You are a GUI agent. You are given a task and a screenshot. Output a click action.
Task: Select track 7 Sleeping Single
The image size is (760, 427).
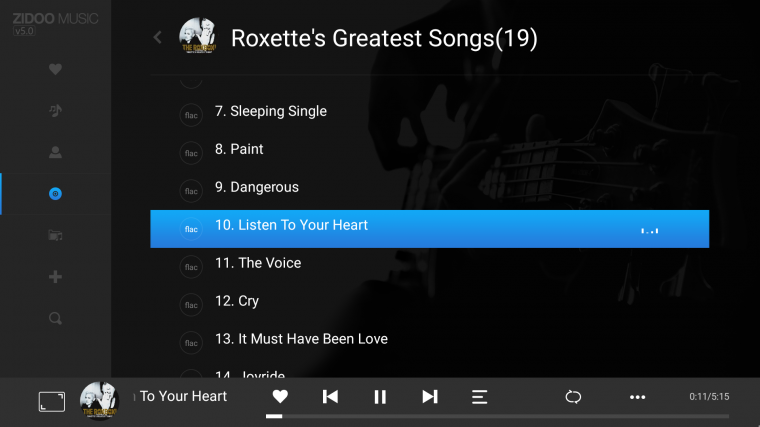tap(429, 111)
